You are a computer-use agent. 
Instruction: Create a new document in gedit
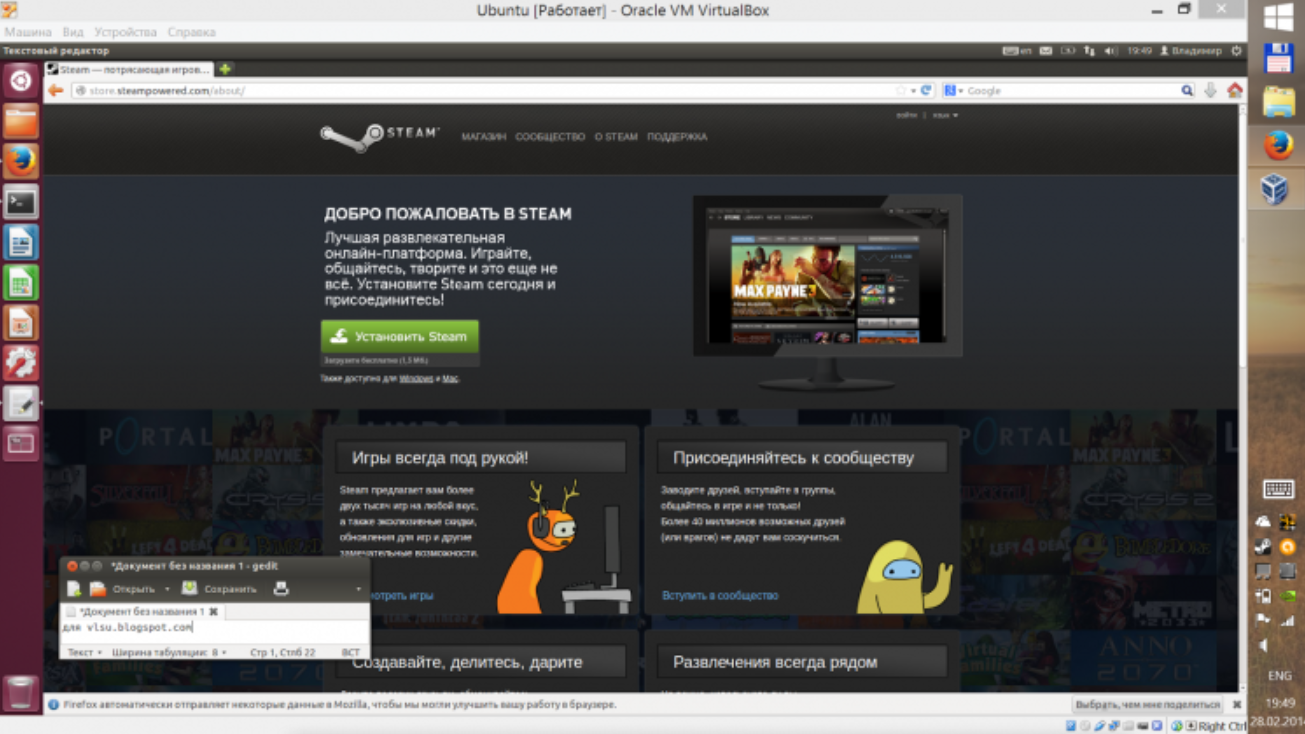pyautogui.click(x=73, y=589)
